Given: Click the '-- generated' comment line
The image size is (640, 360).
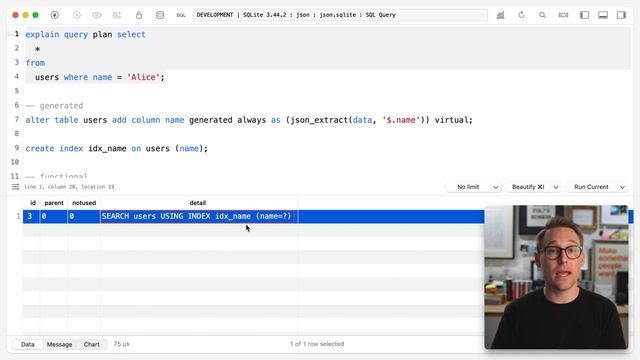Looking at the screenshot, I should point(54,106).
